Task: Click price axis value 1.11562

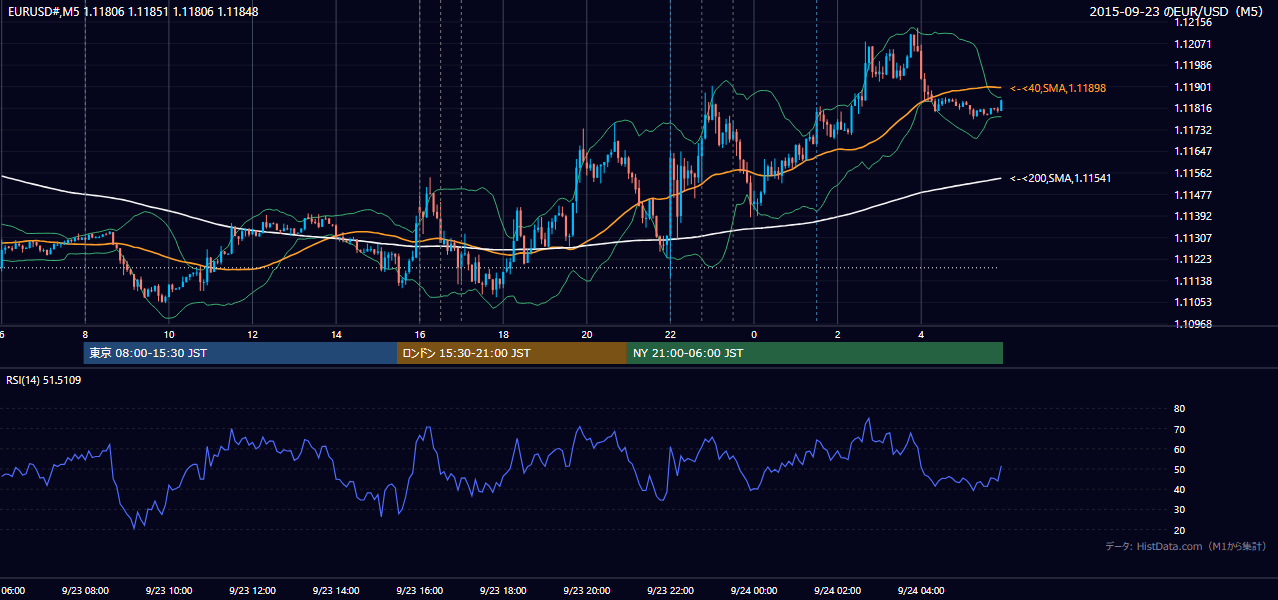Action: click(x=1194, y=173)
